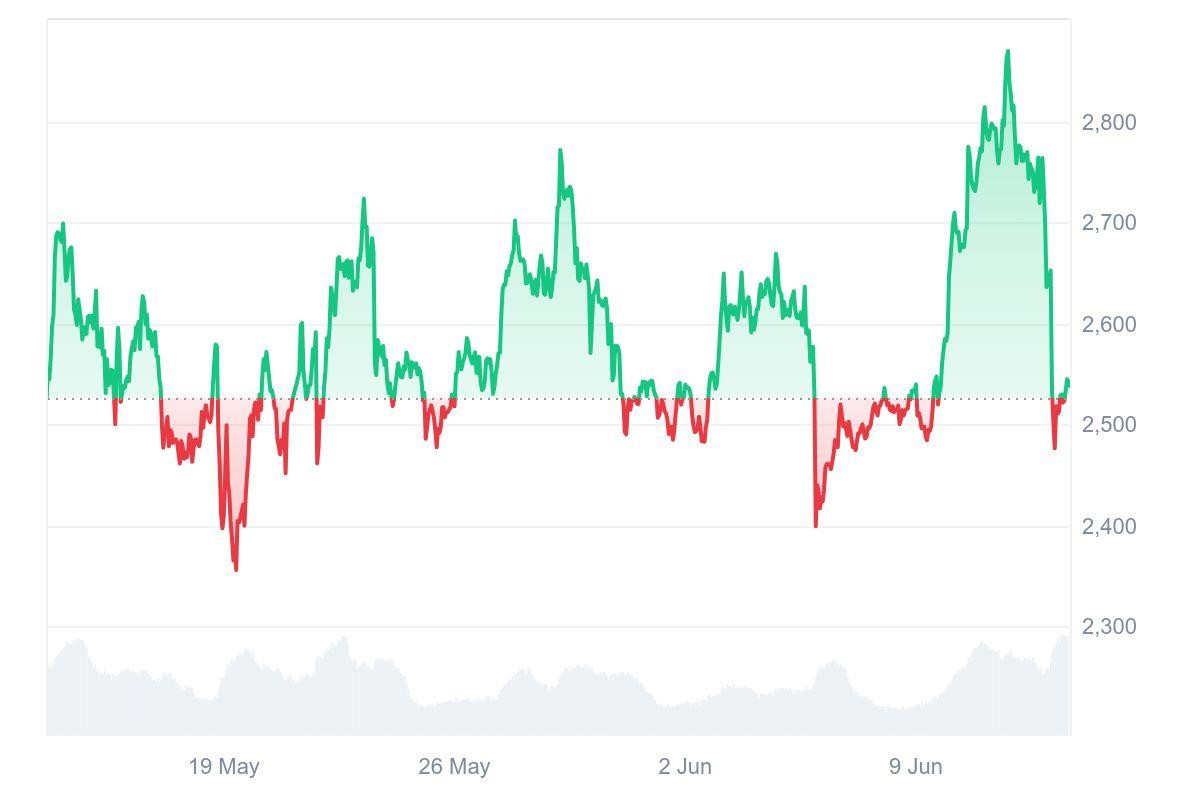The width and height of the screenshot is (1200, 800).
Task: Select the 2,600 price axis label
Action: point(1108,325)
